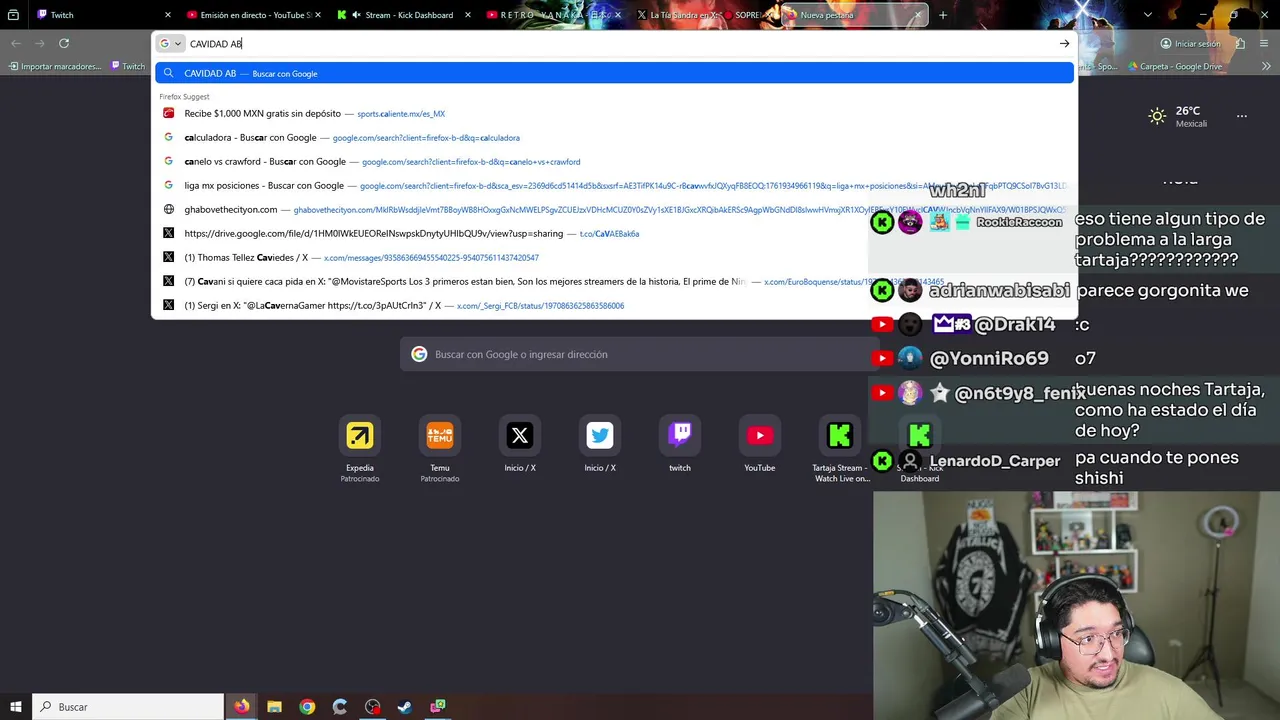Screen dimensions: 1280x720
Task: Choose the 'calculadora' Google search suggestion
Action: click(614, 137)
